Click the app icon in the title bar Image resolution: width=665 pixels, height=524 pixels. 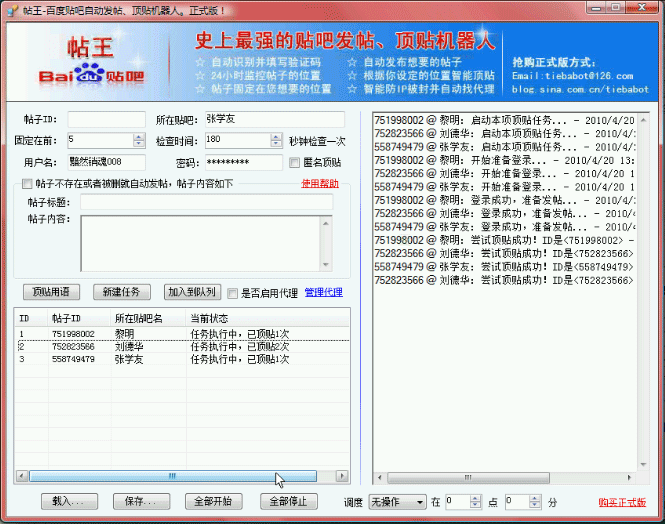(x=13, y=10)
